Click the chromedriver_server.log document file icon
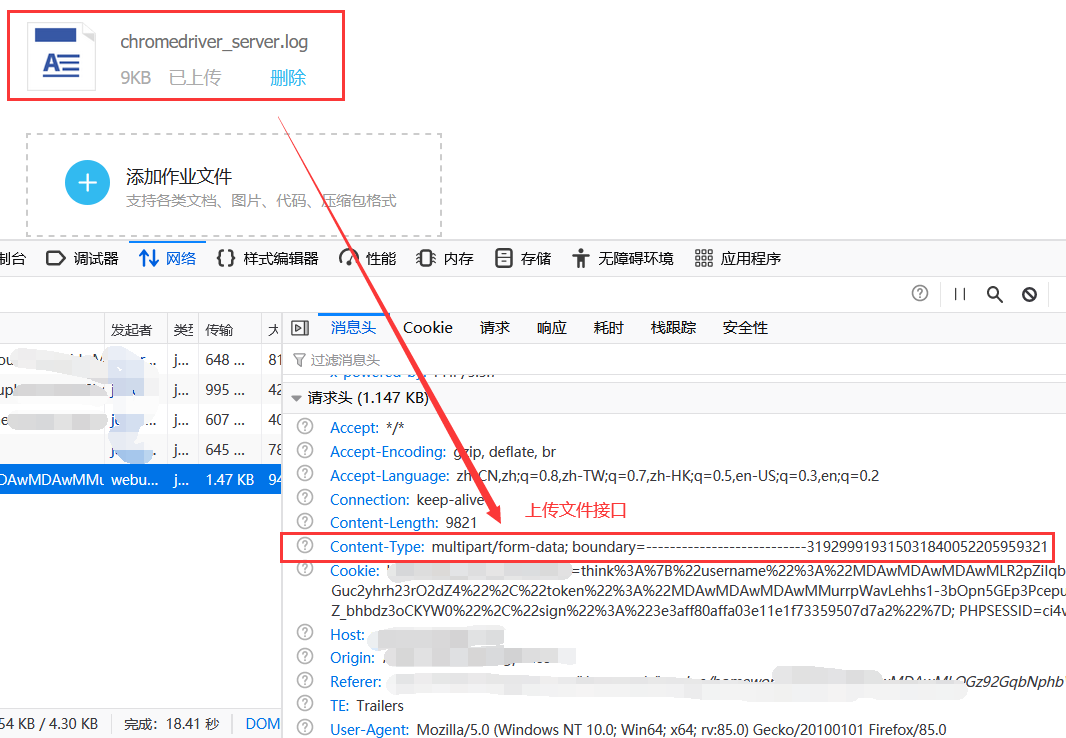This screenshot has width=1066, height=738. click(60, 58)
